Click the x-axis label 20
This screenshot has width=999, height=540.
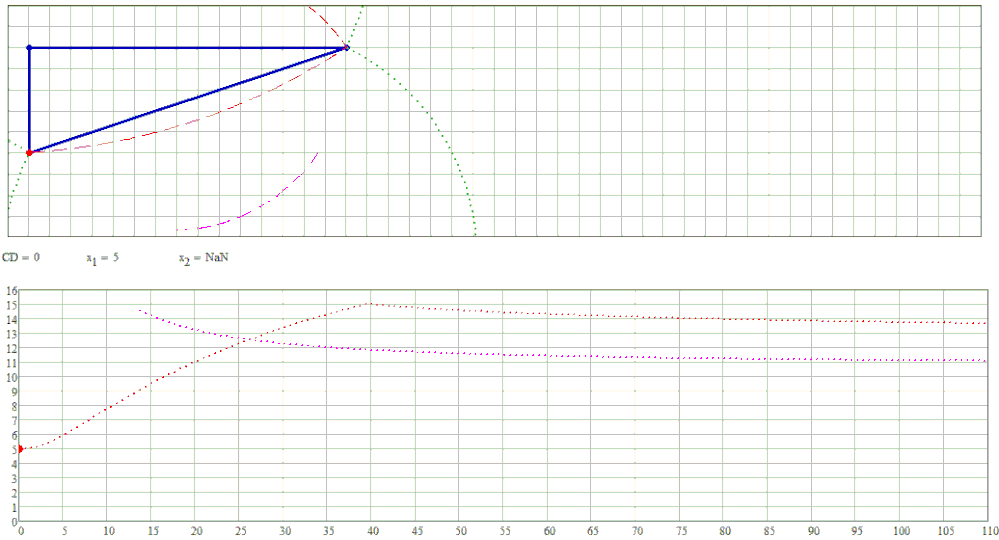pos(196,530)
